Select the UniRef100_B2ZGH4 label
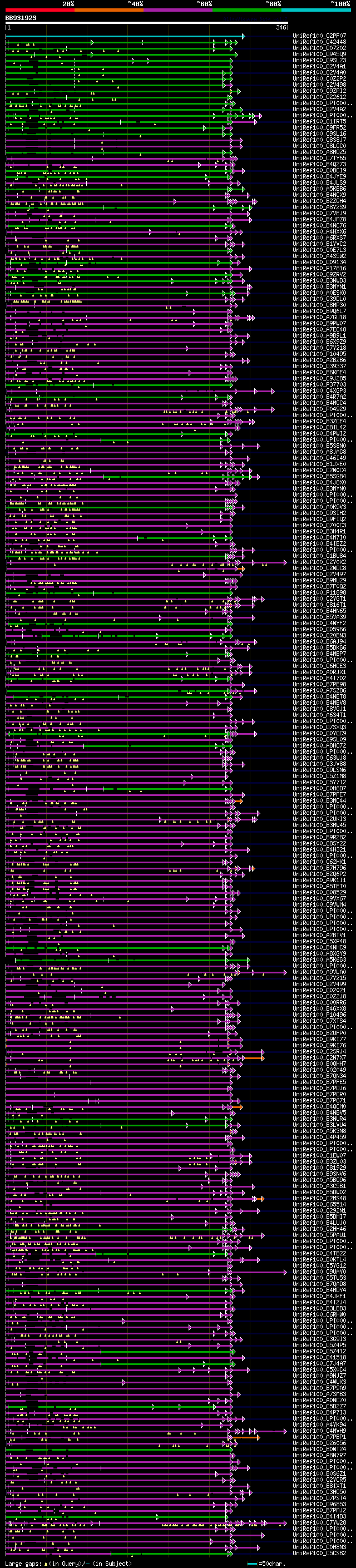Viewport: 356px width, 1568px height. coord(319,201)
